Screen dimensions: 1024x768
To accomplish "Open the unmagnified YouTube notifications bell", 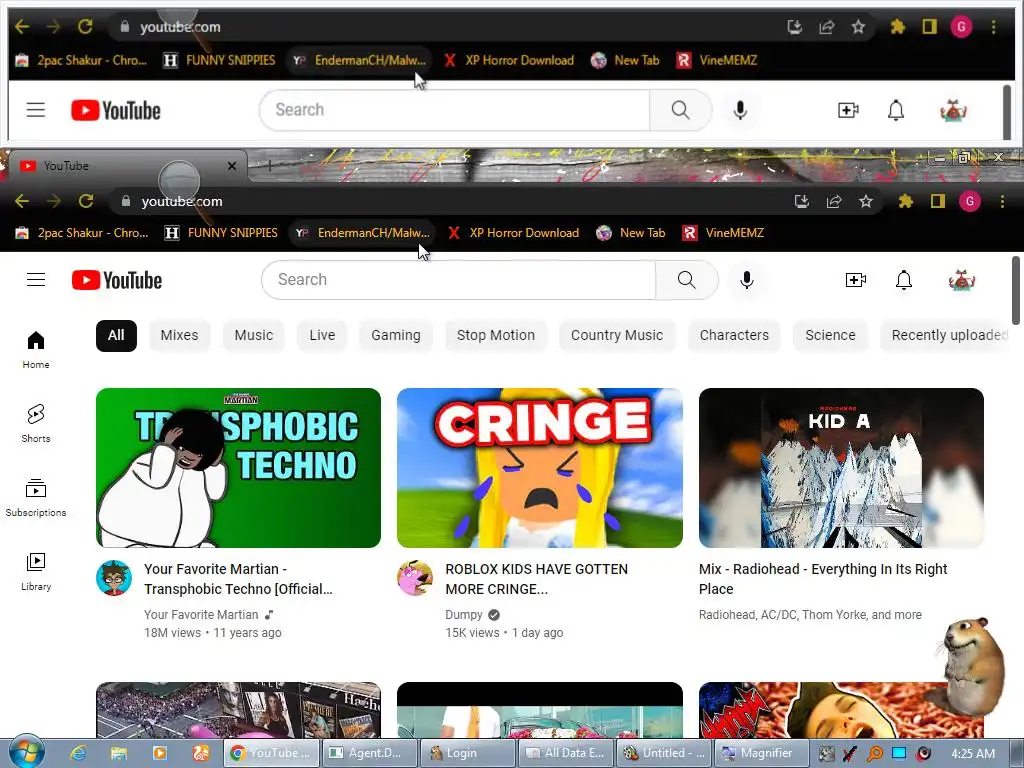I will 904,280.
